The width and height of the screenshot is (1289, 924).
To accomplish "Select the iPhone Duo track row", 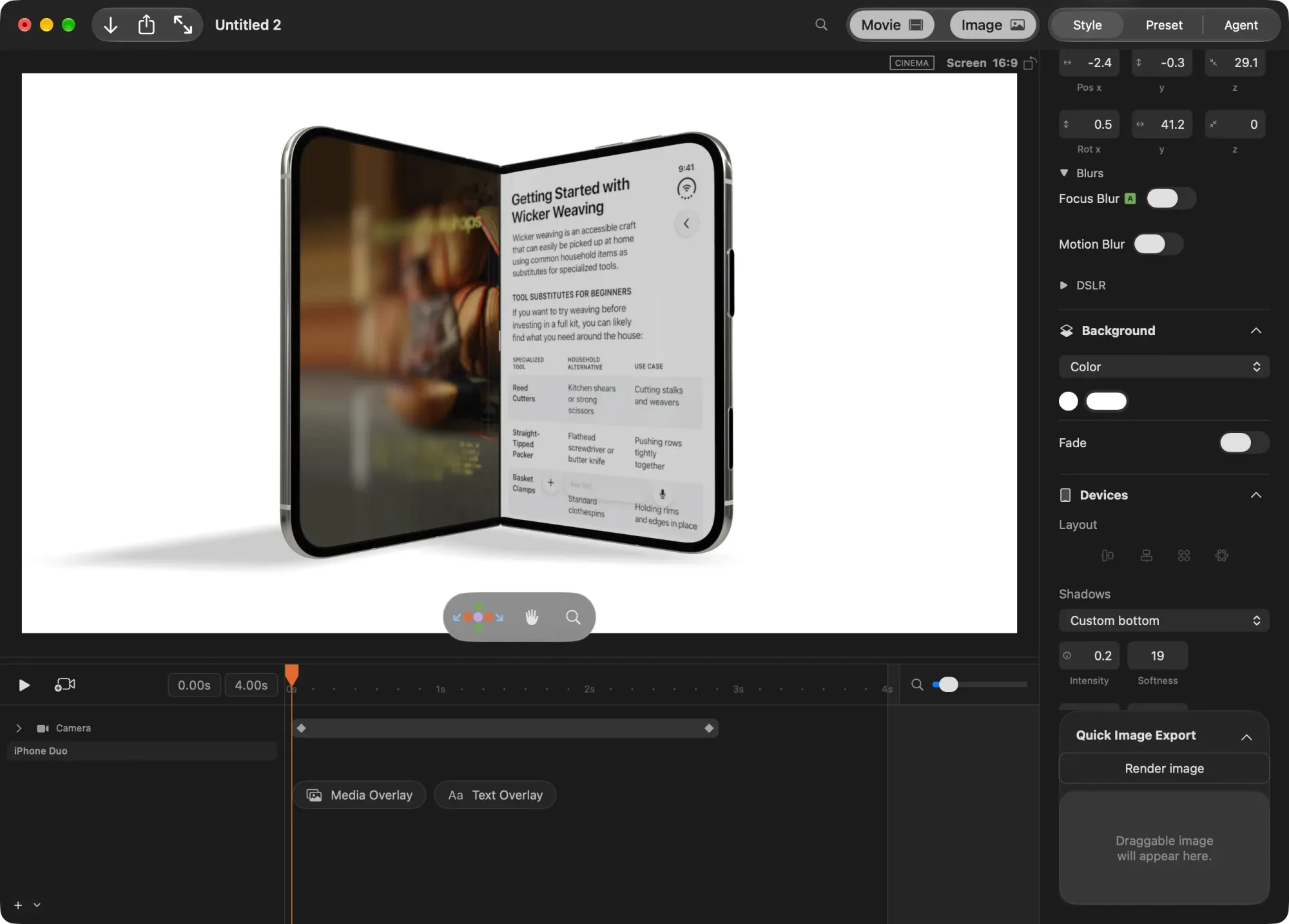I will (142, 751).
